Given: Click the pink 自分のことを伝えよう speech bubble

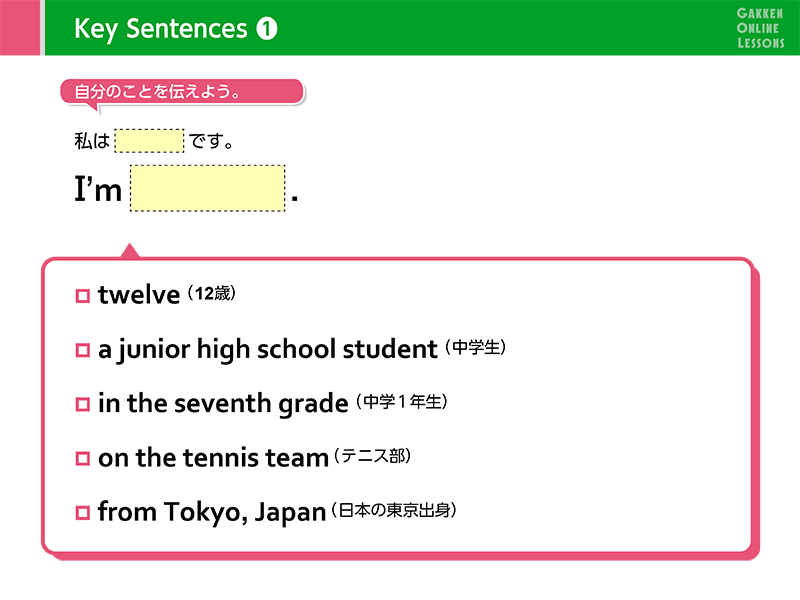Looking at the screenshot, I should [x=181, y=92].
